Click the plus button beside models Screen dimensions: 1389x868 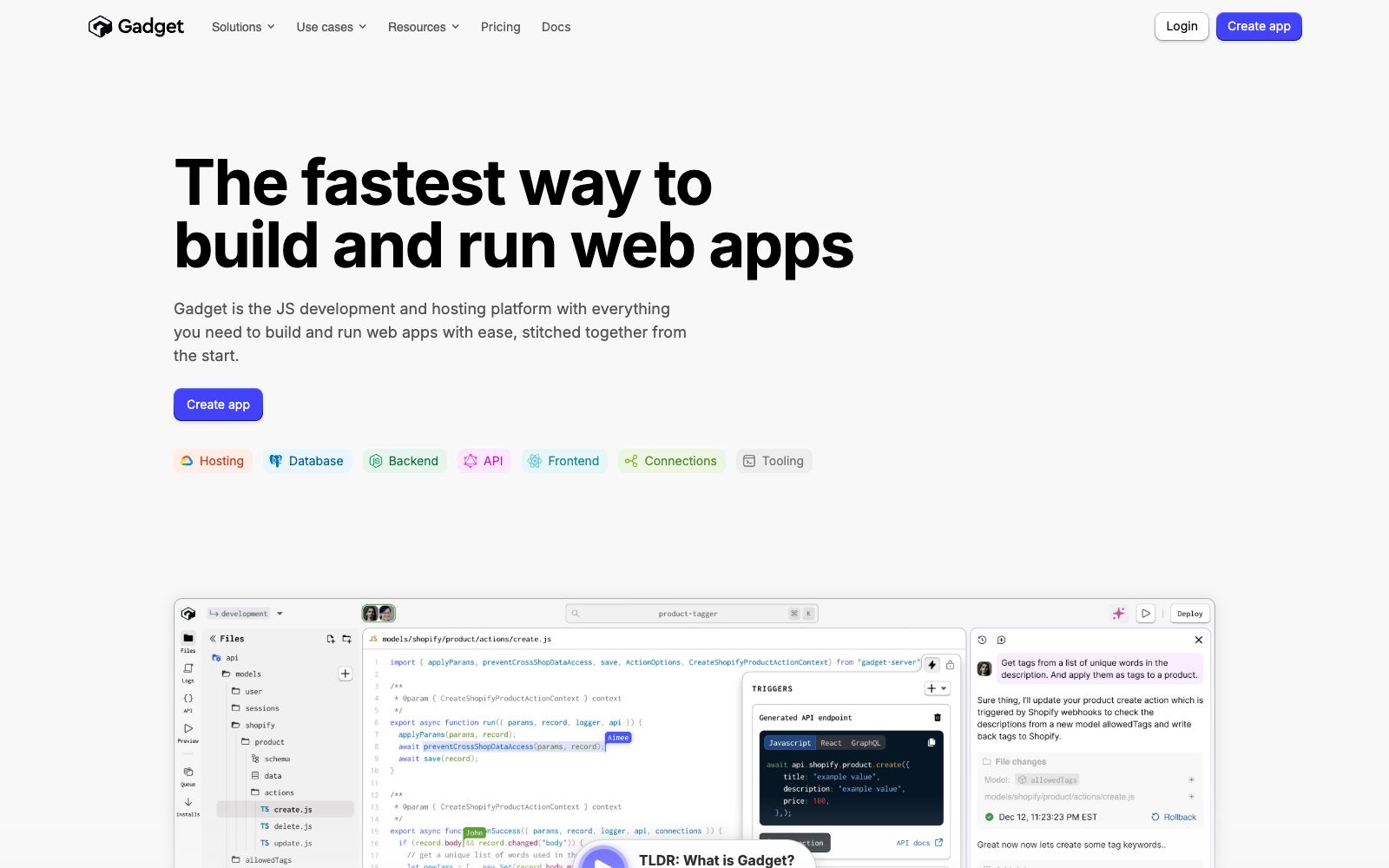[x=345, y=674]
